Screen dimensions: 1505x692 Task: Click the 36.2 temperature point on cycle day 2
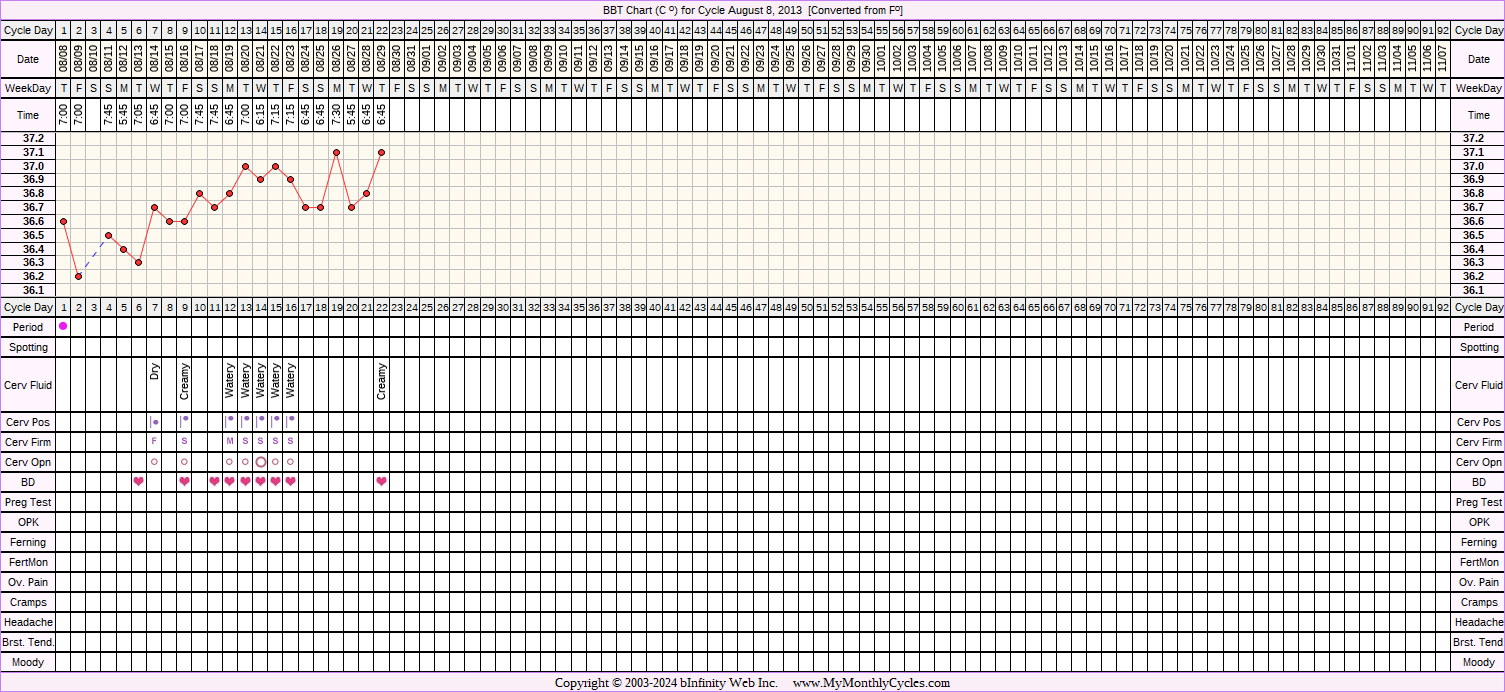[78, 276]
